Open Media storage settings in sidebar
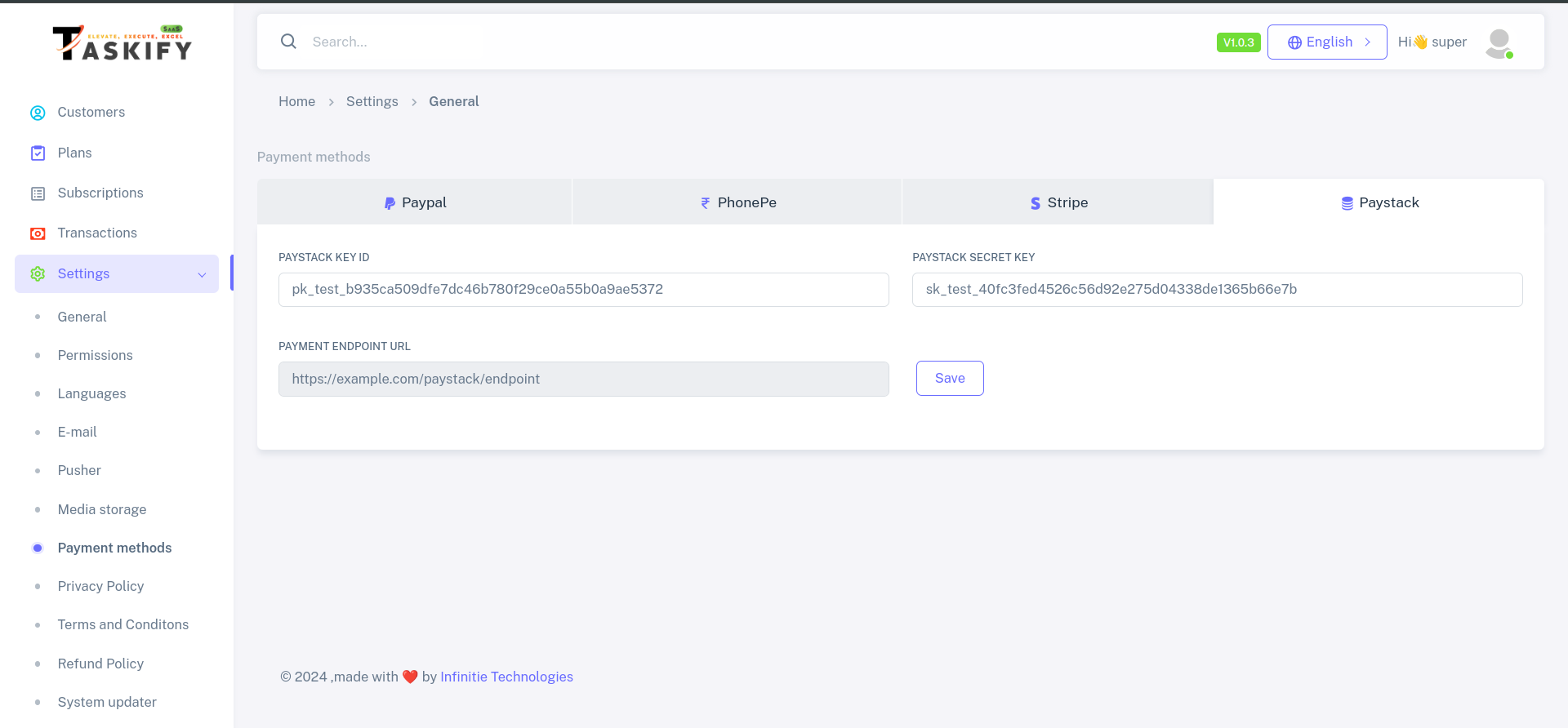The image size is (1568, 728). pos(102,509)
